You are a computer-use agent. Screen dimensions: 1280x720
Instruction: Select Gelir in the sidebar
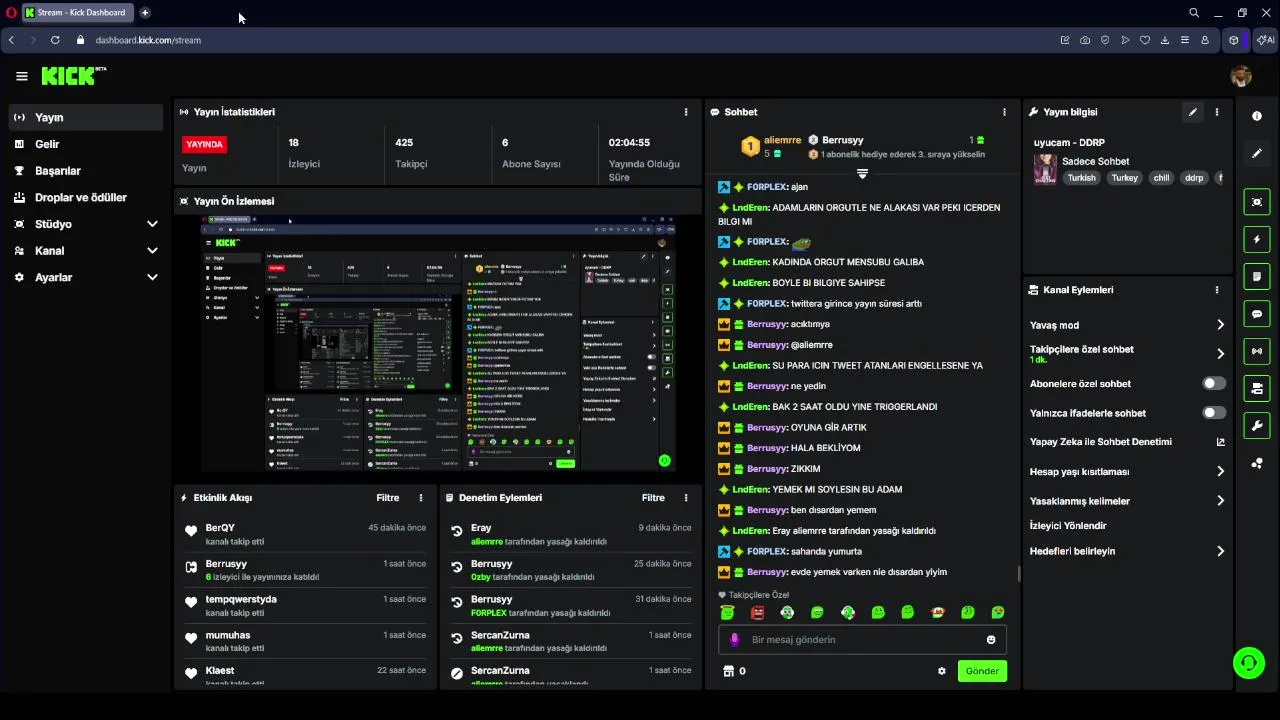pos(86,144)
